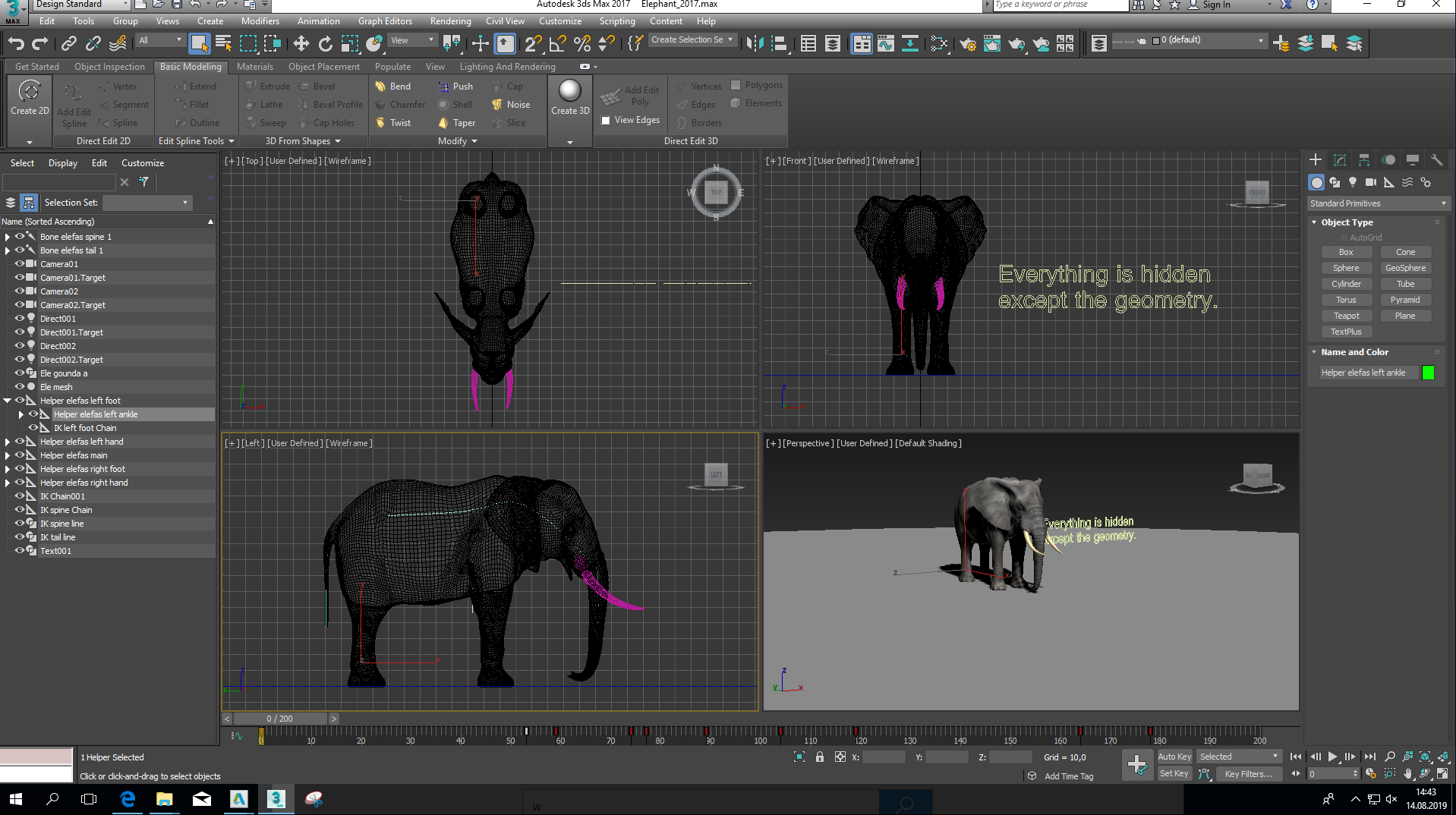
Task: Open File Explorer from the taskbar
Action: click(x=165, y=799)
